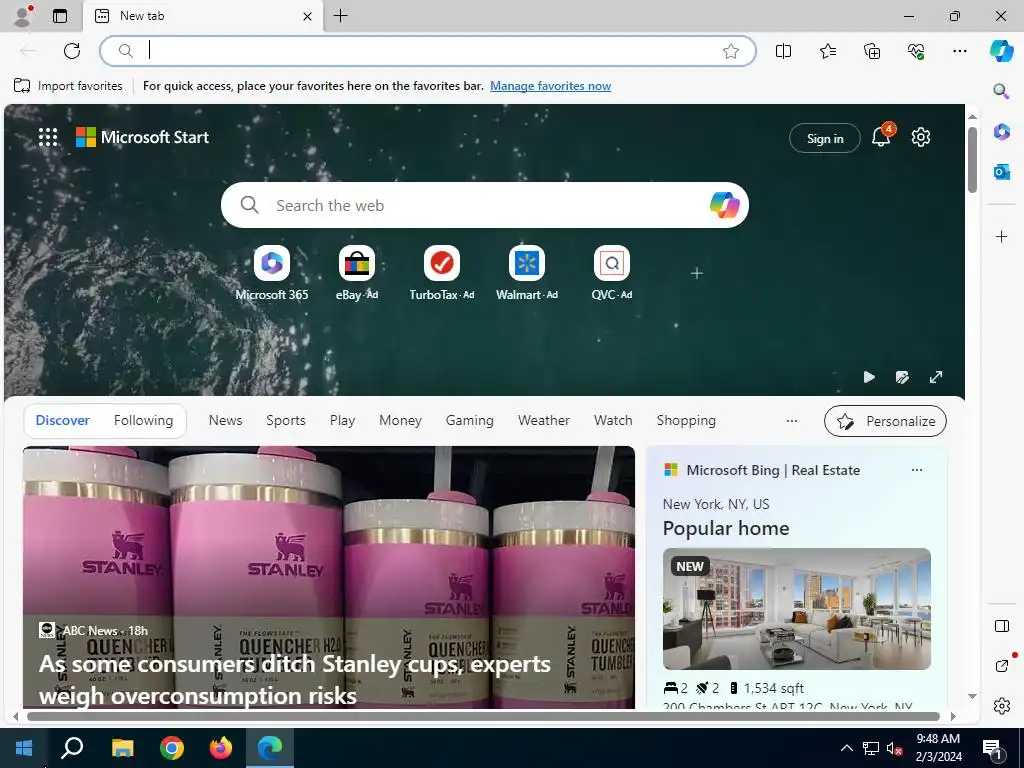Open the Walmart quick link
This screenshot has height=768, width=1024.
point(526,273)
